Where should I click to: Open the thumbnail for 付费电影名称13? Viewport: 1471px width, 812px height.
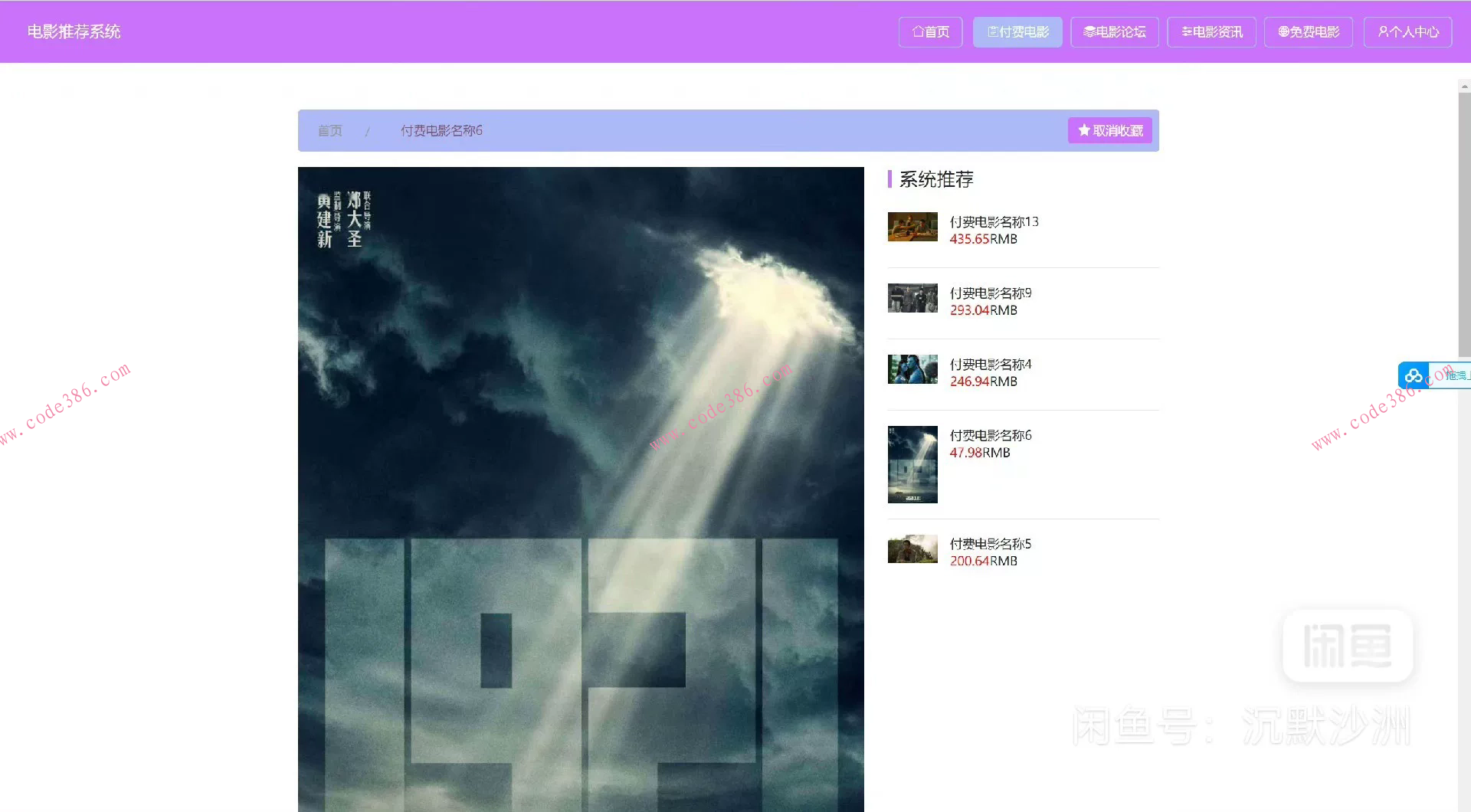[x=912, y=227]
